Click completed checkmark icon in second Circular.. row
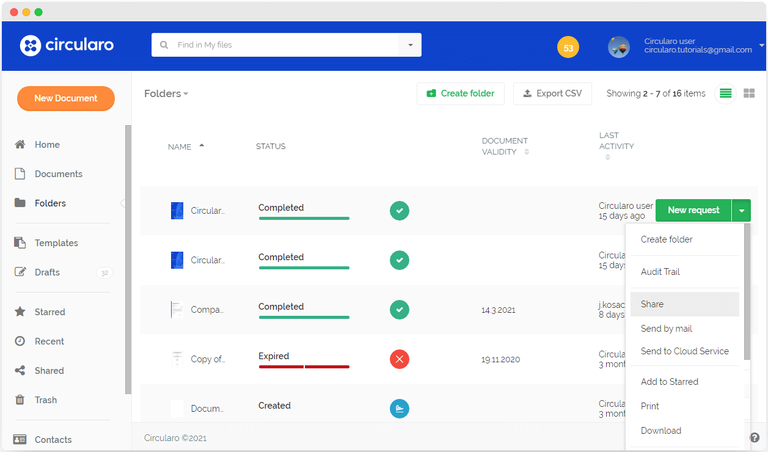This screenshot has width=768, height=452. pos(399,260)
